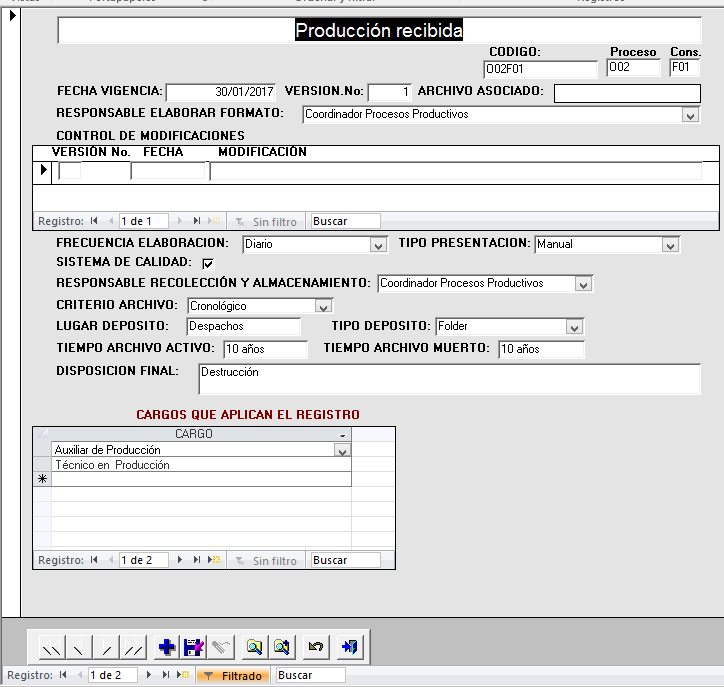Viewport: 724px width, 687px height.
Task: Click the exit door icon to close form
Action: point(349,648)
